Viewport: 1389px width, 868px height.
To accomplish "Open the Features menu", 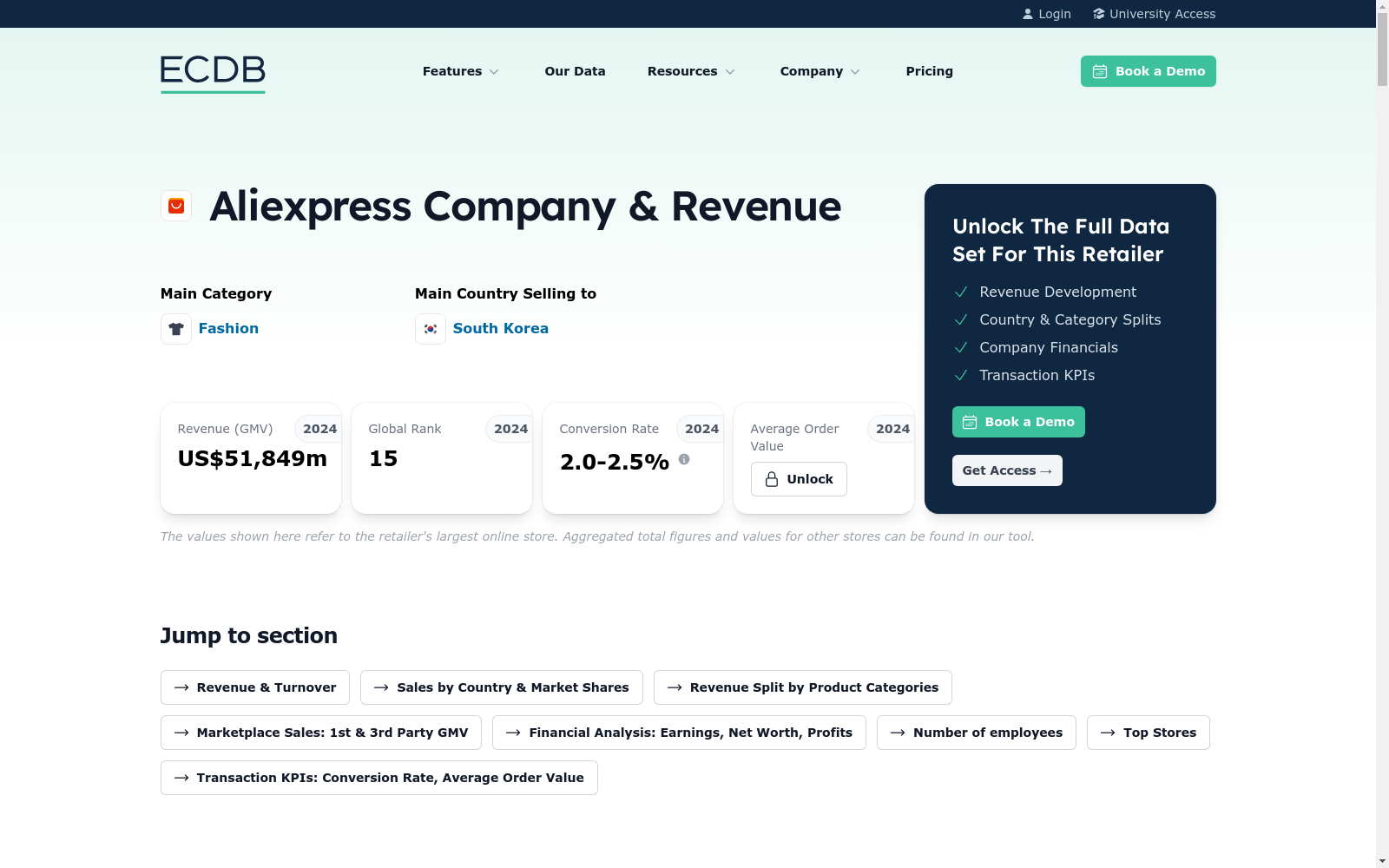I will point(461,71).
